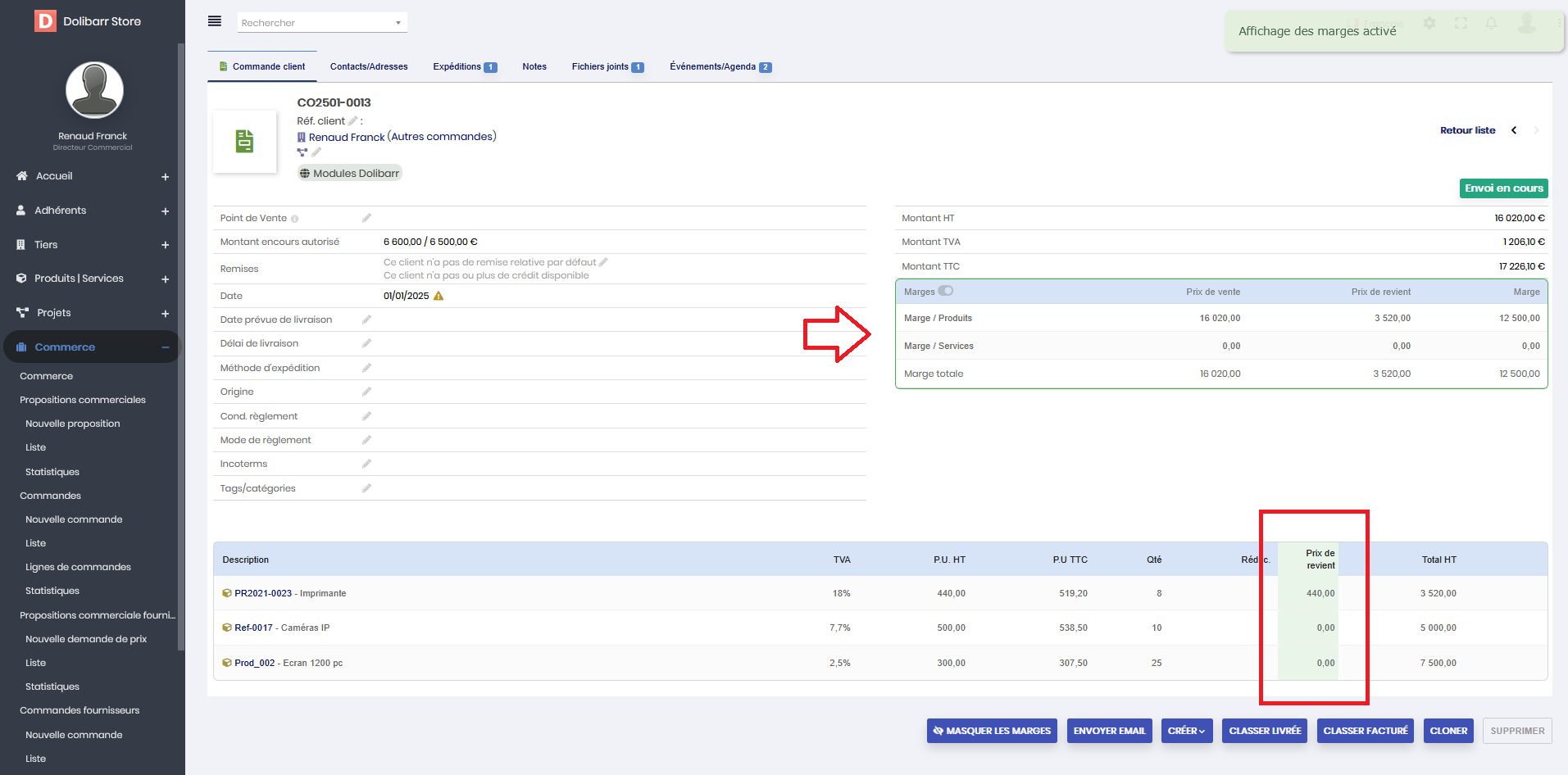Open the Rechercher dropdown
Screen dimensions: 1568x775
tap(322, 23)
